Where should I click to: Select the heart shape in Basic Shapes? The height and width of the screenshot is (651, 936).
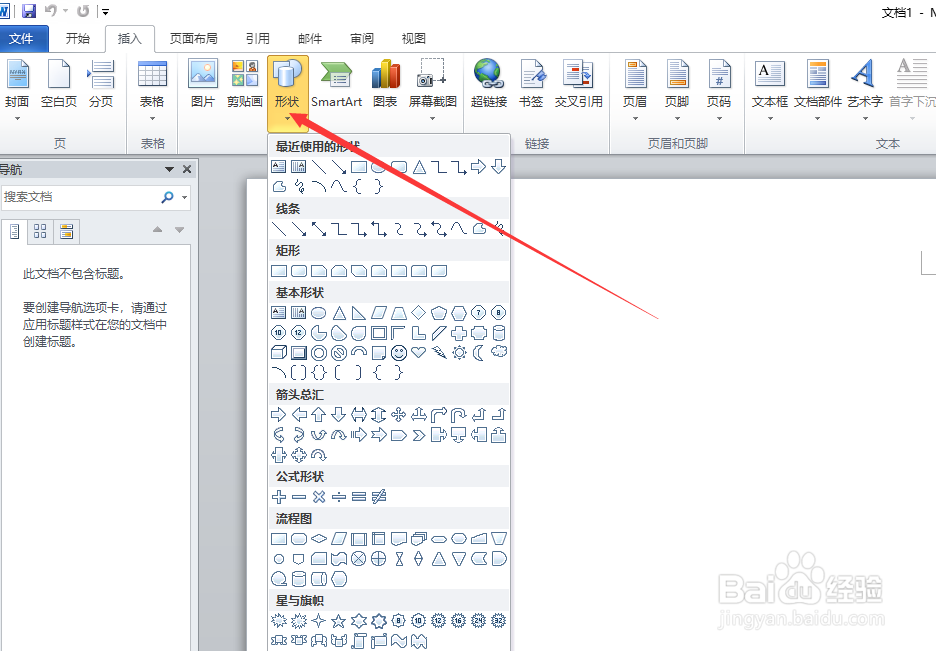418,353
